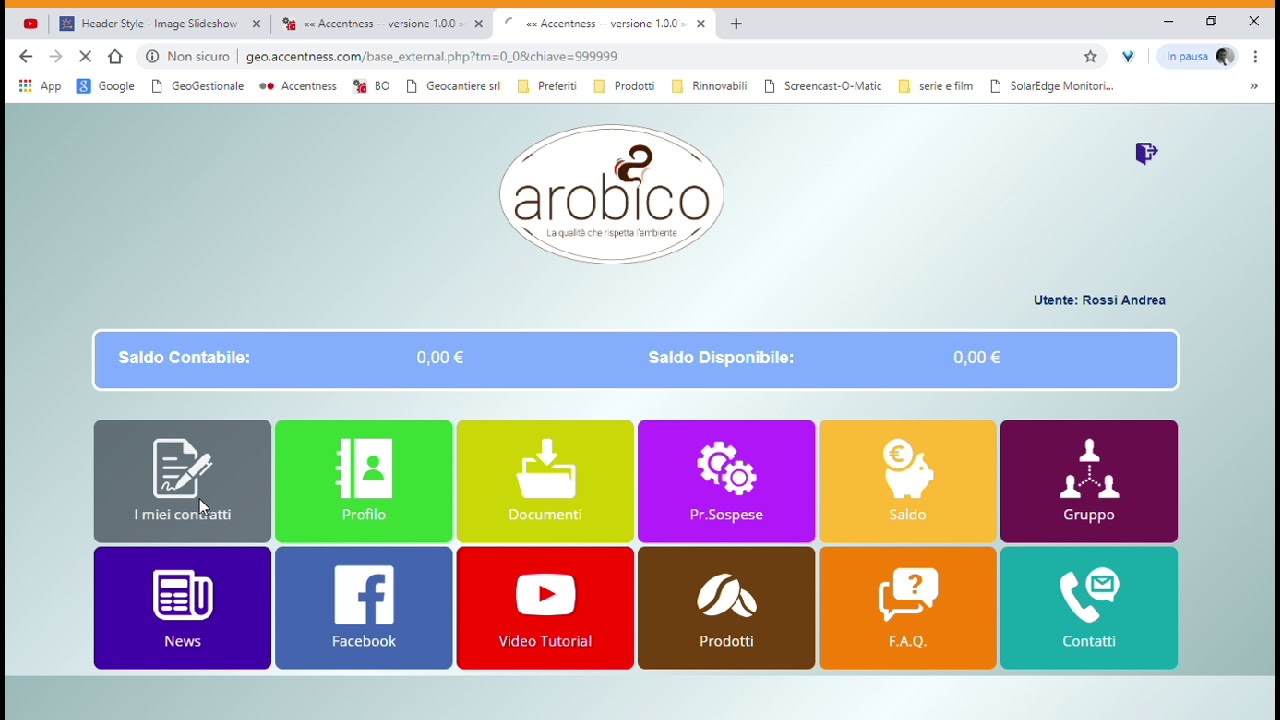Viewport: 1280px width, 720px height.
Task: Click the Saldo Disponibile 0,00 € value
Action: [x=977, y=357]
